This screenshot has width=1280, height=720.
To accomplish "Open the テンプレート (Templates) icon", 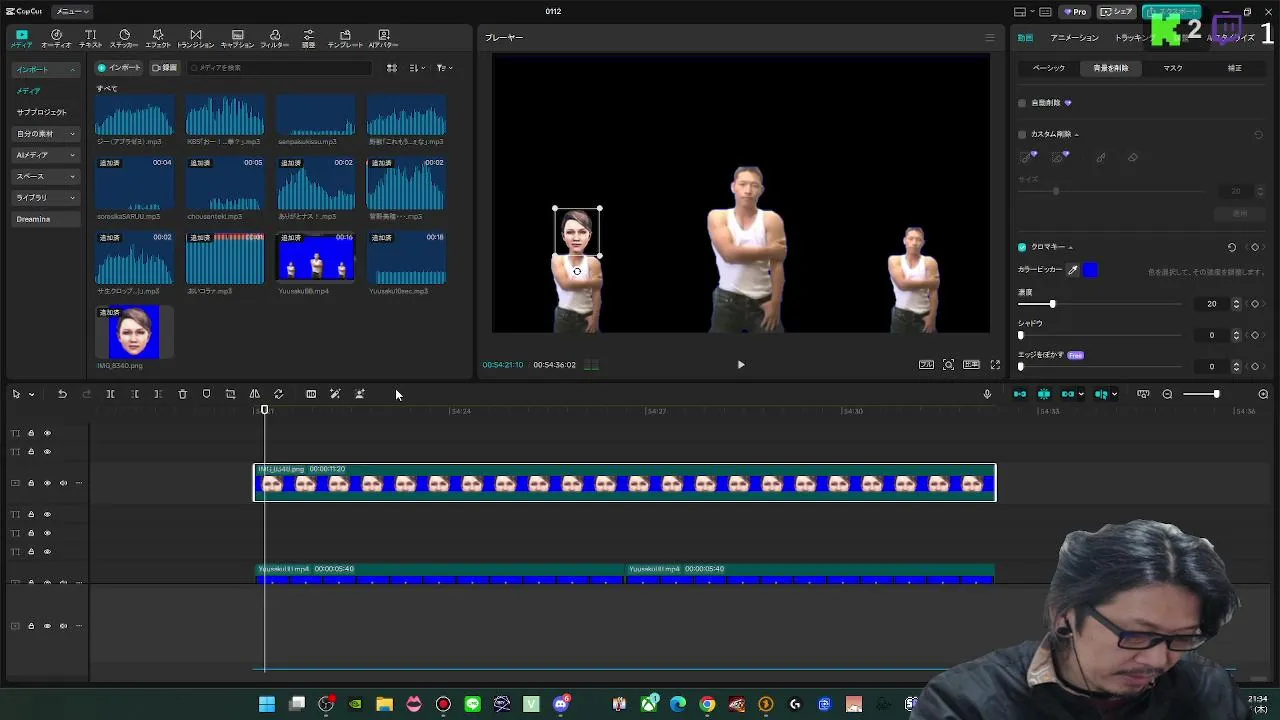I will (x=345, y=38).
